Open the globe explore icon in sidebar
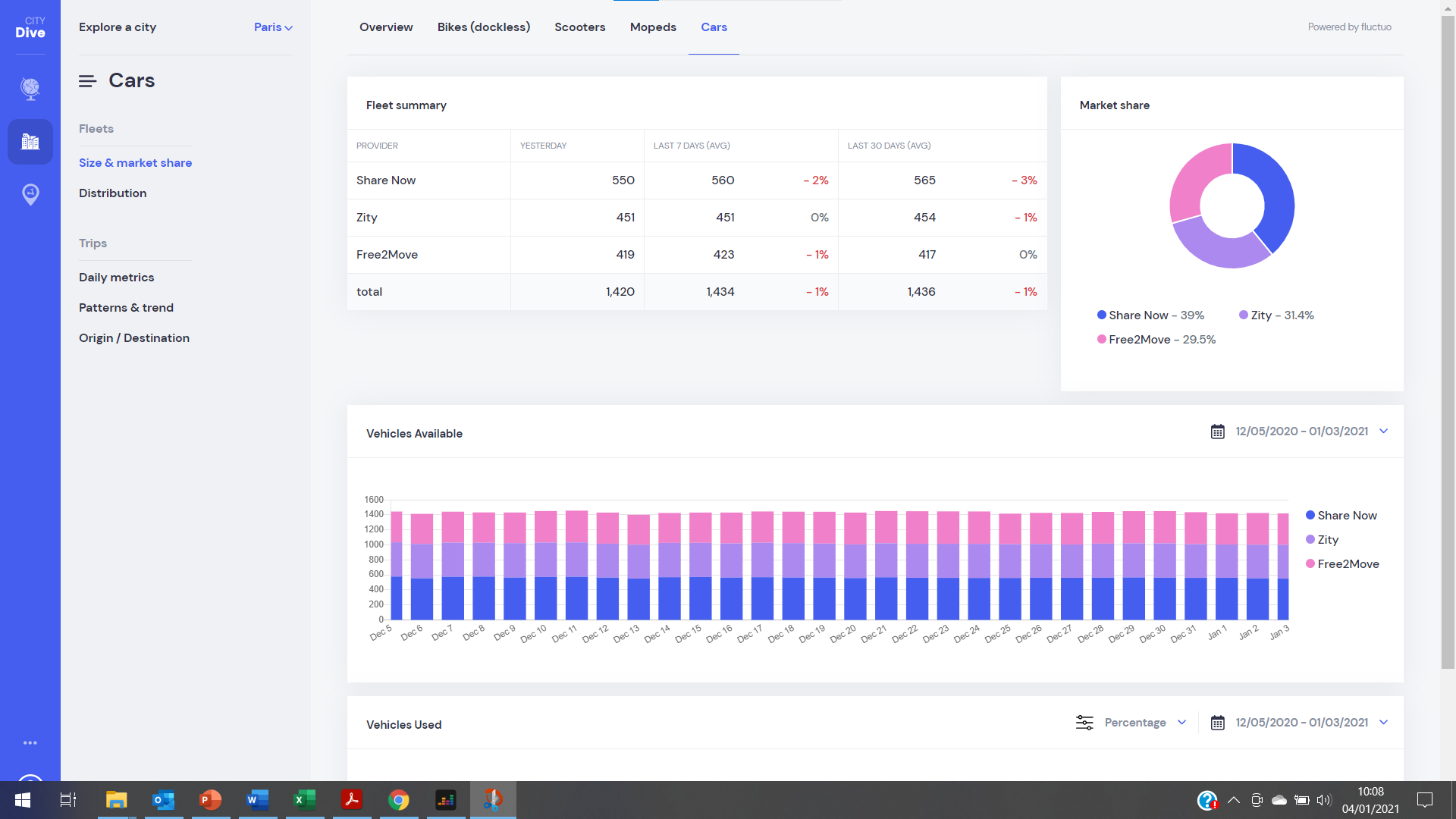The width and height of the screenshot is (1456, 819). (x=30, y=88)
